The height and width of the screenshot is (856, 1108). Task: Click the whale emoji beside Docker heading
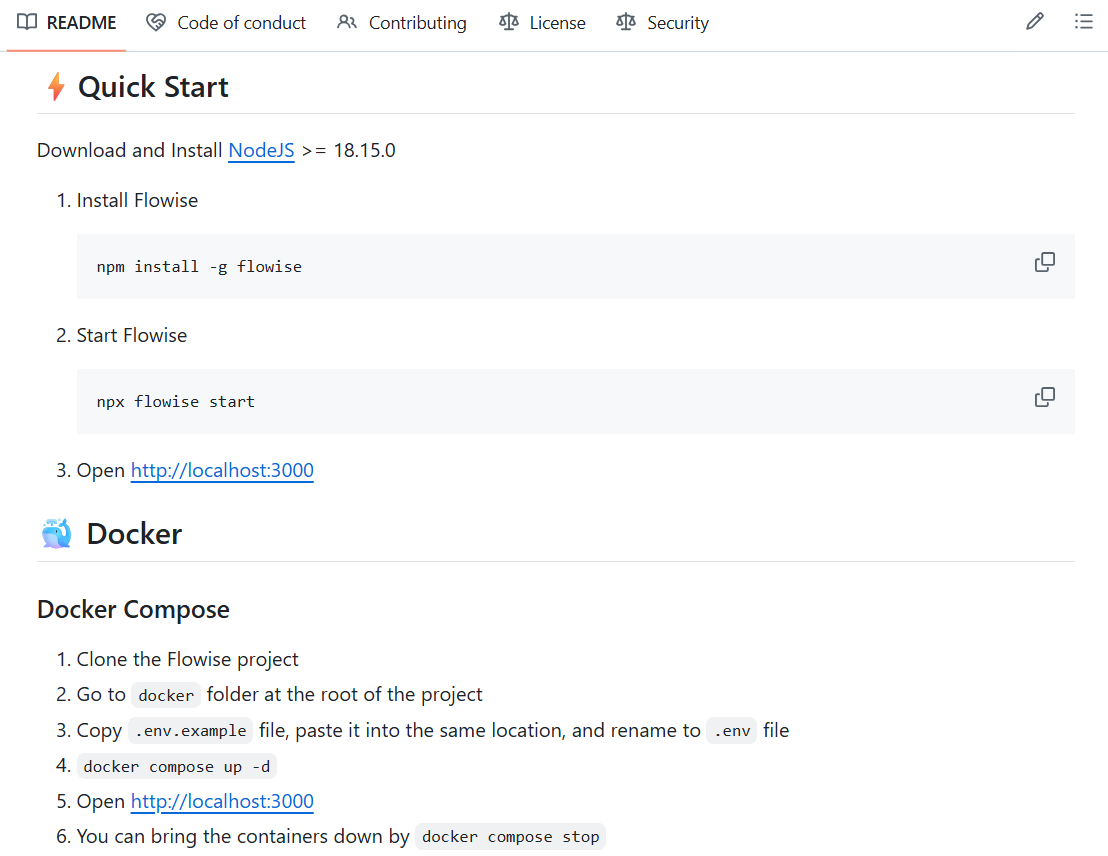57,534
